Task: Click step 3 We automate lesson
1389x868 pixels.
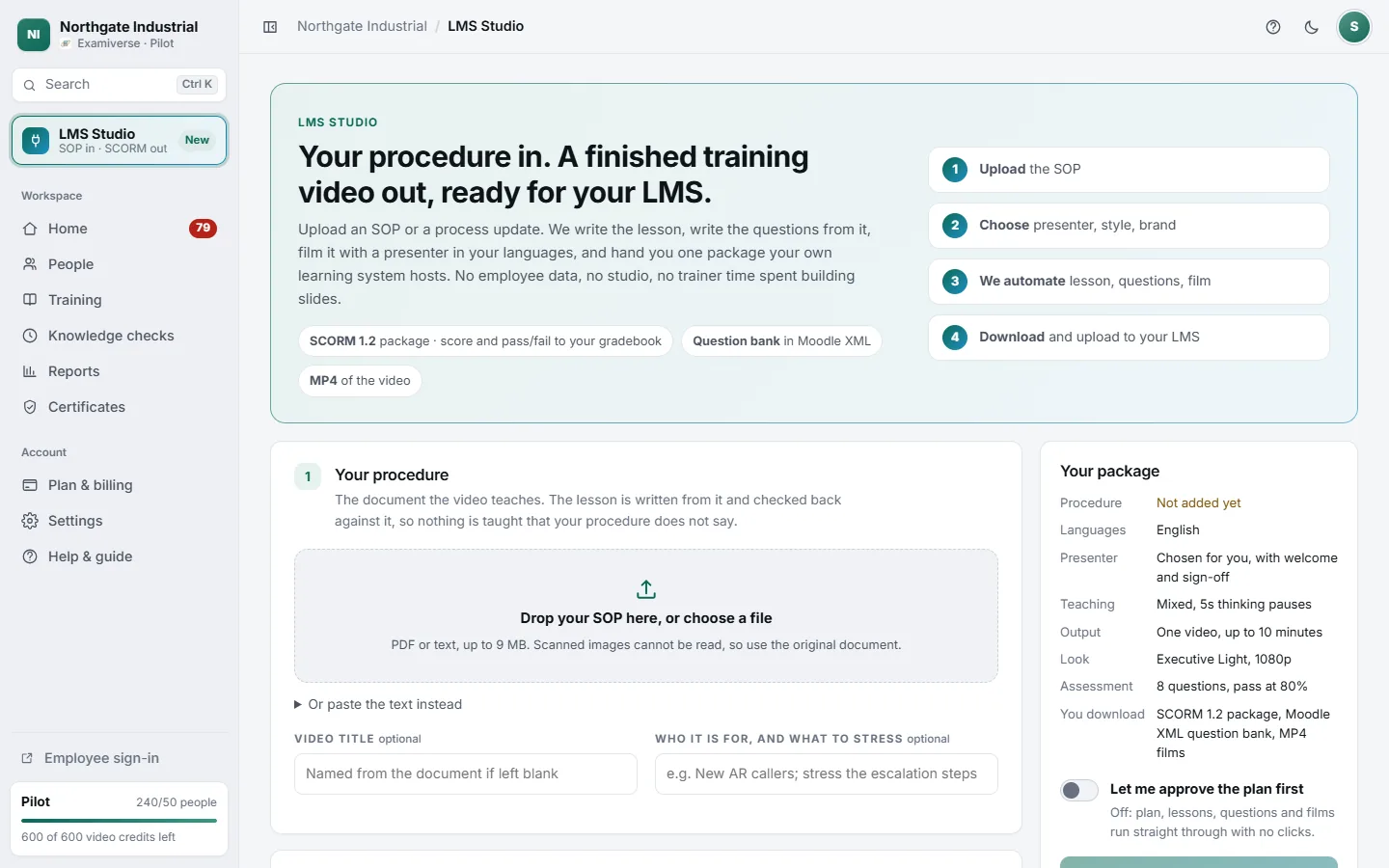Action: coord(1129,282)
